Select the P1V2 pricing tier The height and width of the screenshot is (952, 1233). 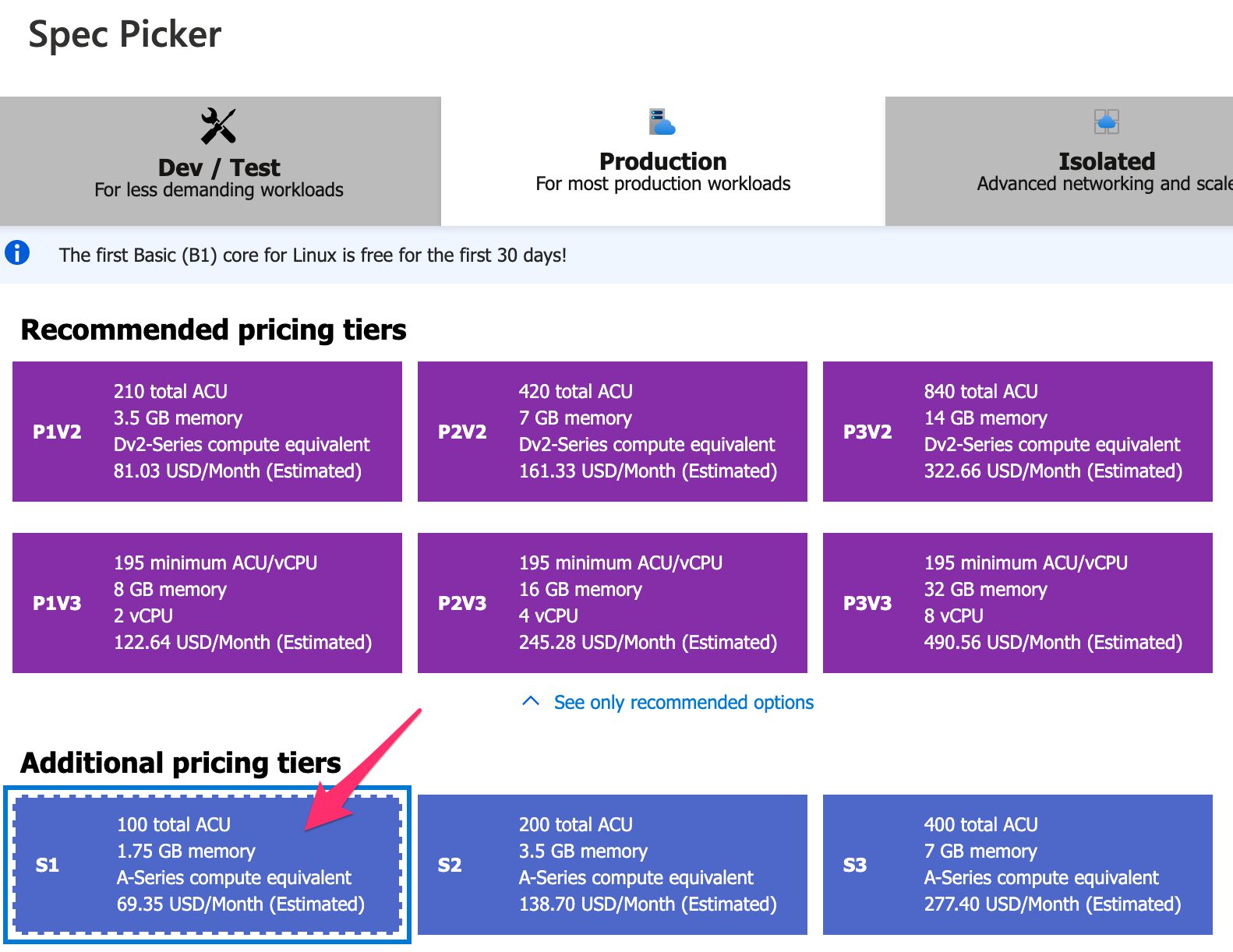pos(207,432)
